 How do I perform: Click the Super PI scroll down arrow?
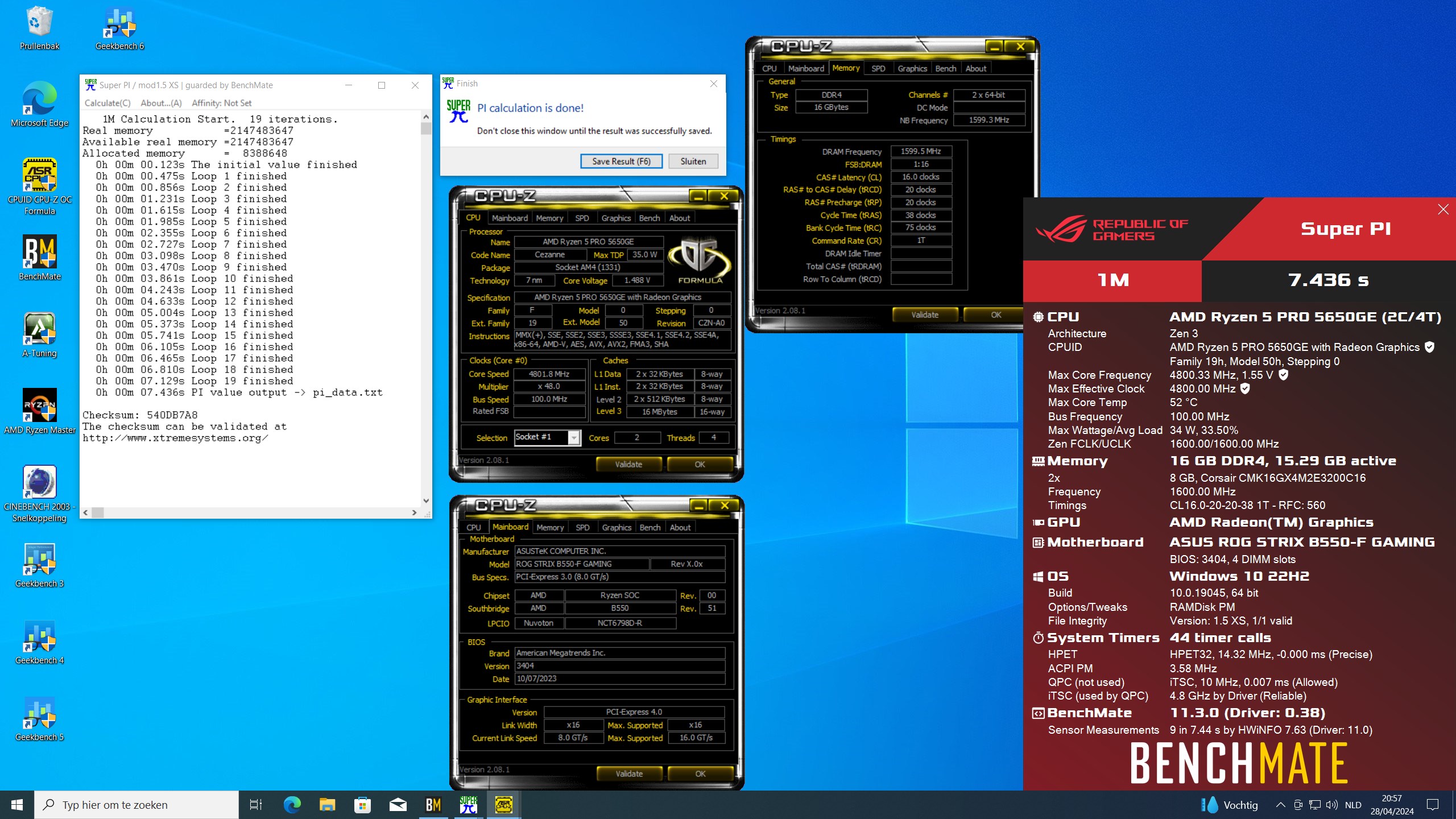click(x=426, y=500)
